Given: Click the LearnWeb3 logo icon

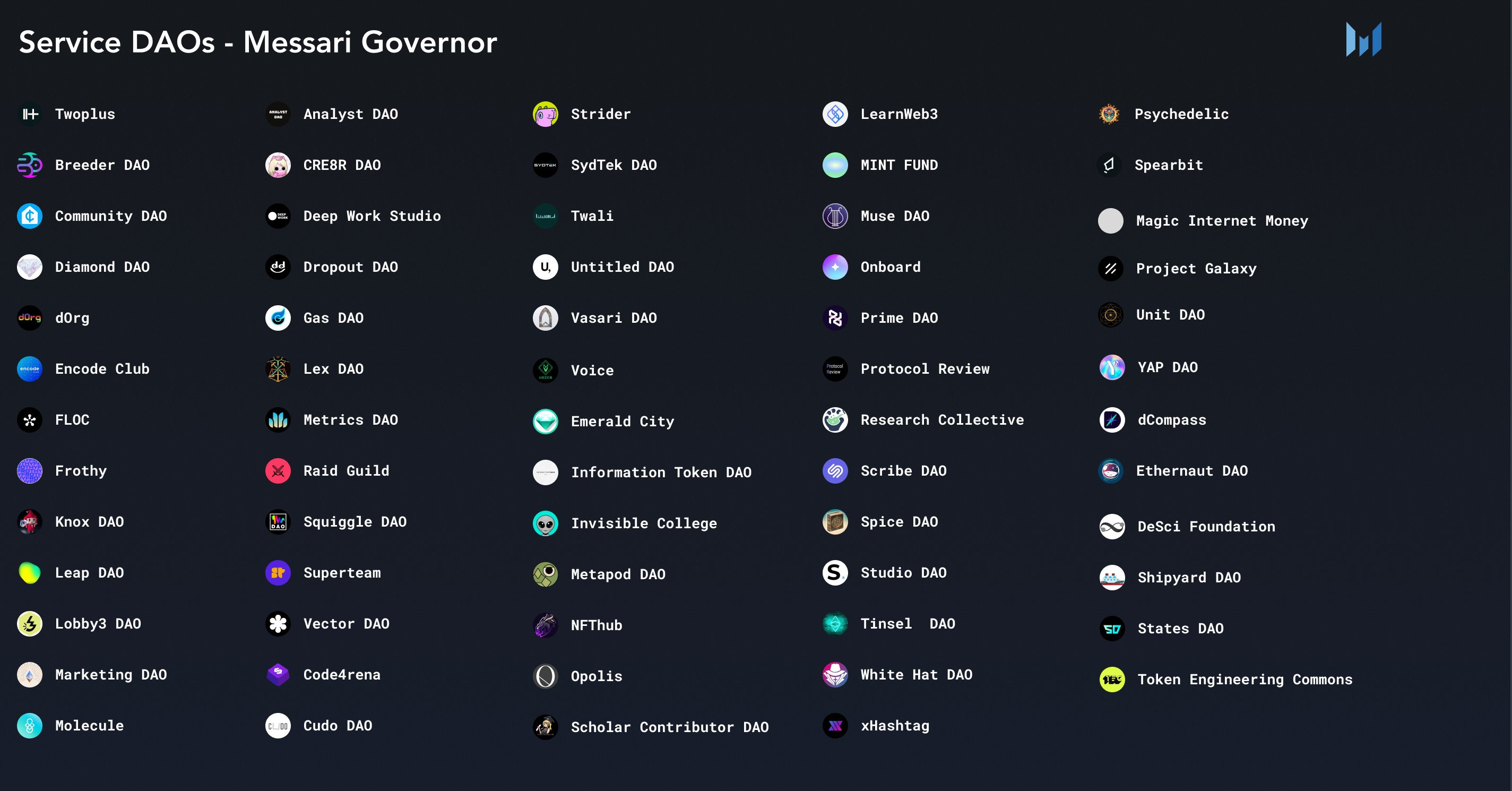Looking at the screenshot, I should pyautogui.click(x=835, y=114).
